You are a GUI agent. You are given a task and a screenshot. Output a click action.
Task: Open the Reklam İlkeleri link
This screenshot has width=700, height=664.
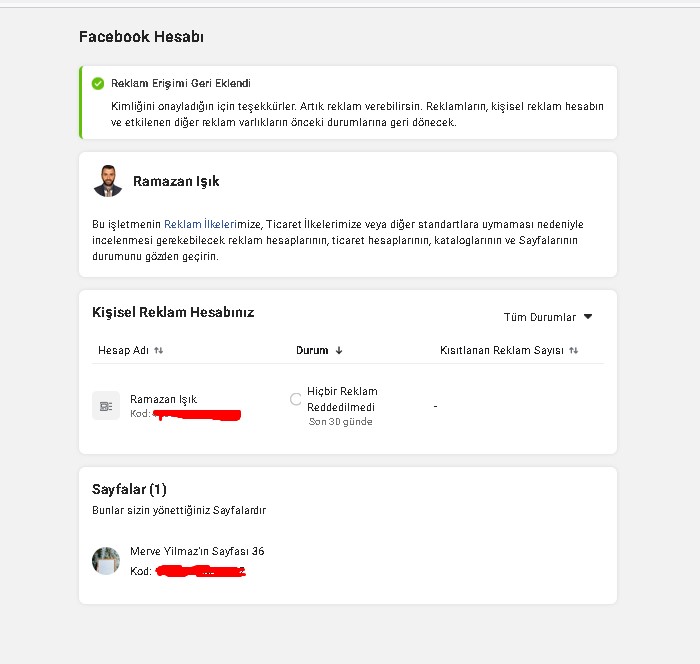click(x=200, y=224)
